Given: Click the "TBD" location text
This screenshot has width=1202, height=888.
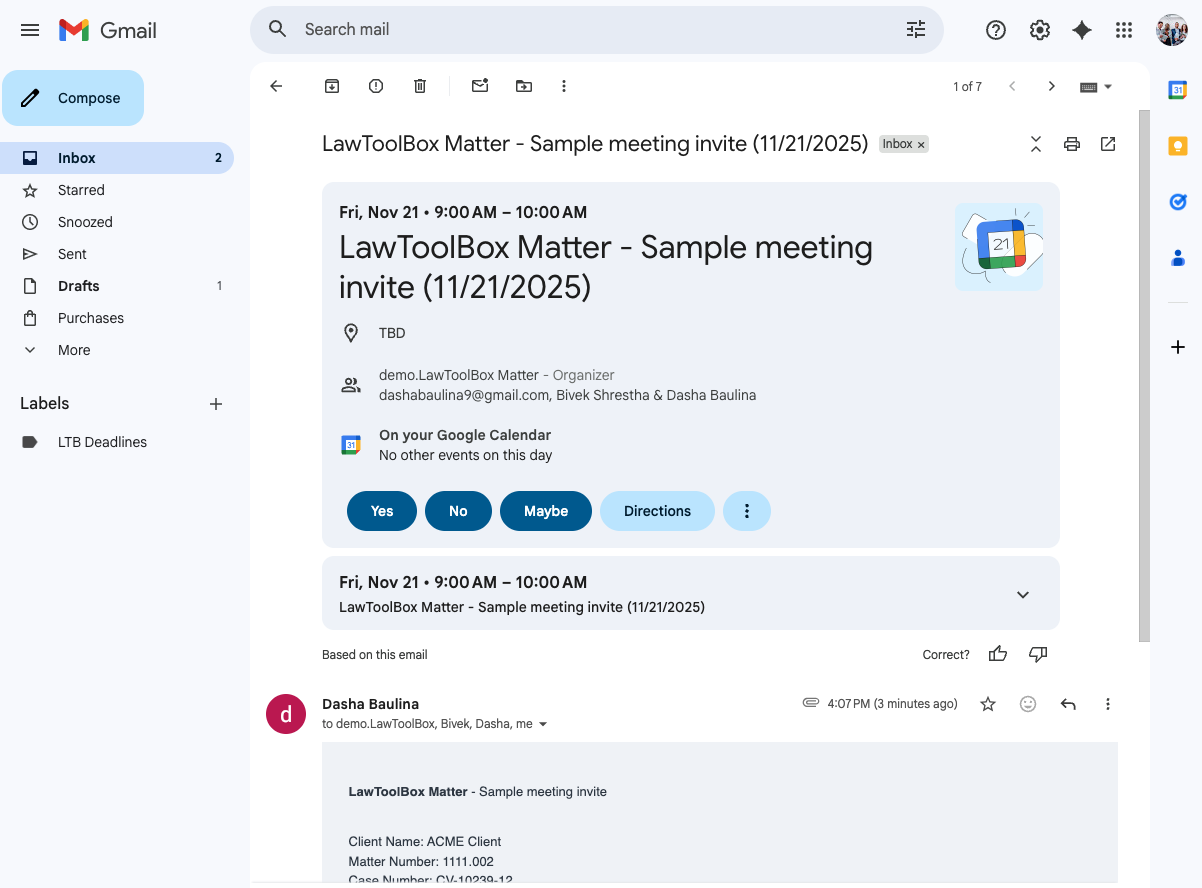Looking at the screenshot, I should coord(392,333).
